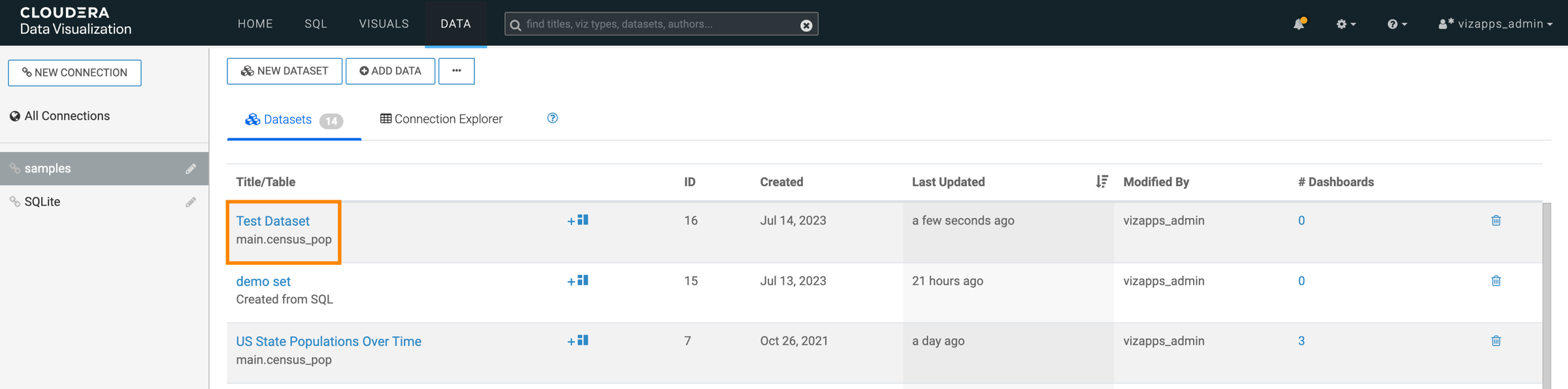1568x389 pixels.
Task: Toggle sort order on Last Updated column
Action: [1102, 181]
